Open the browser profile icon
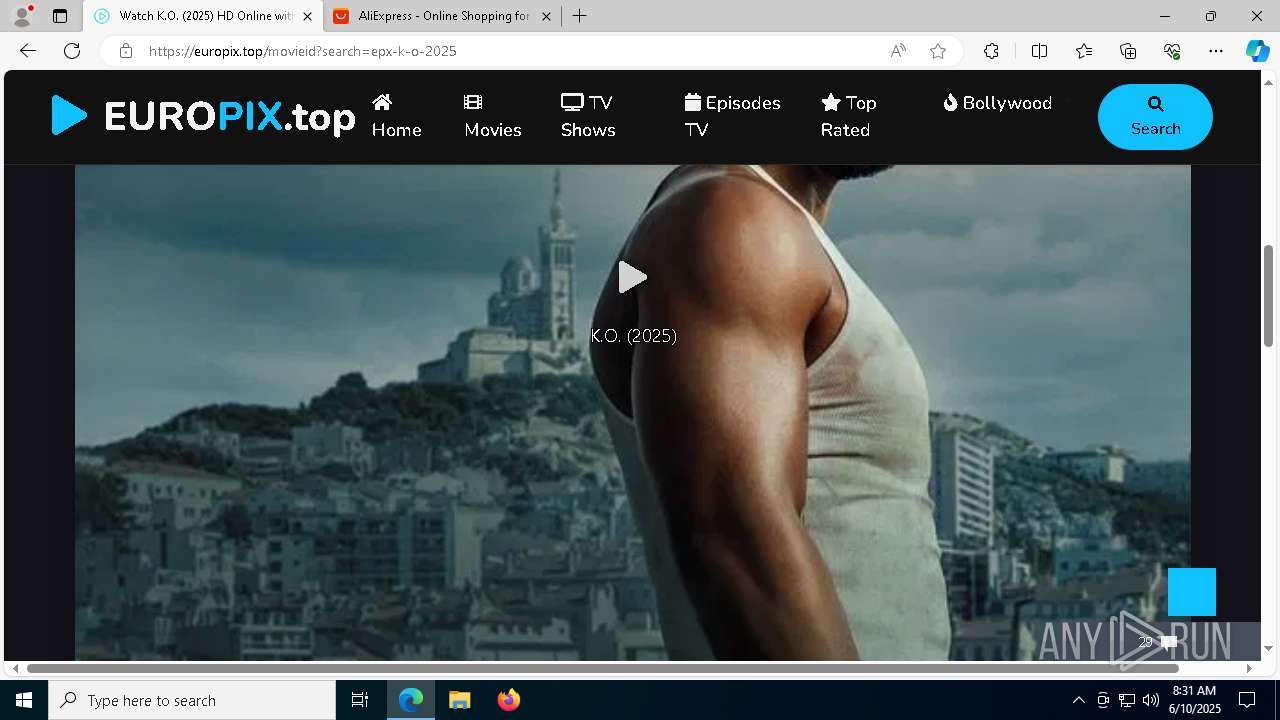This screenshot has width=1280, height=720. point(22,16)
